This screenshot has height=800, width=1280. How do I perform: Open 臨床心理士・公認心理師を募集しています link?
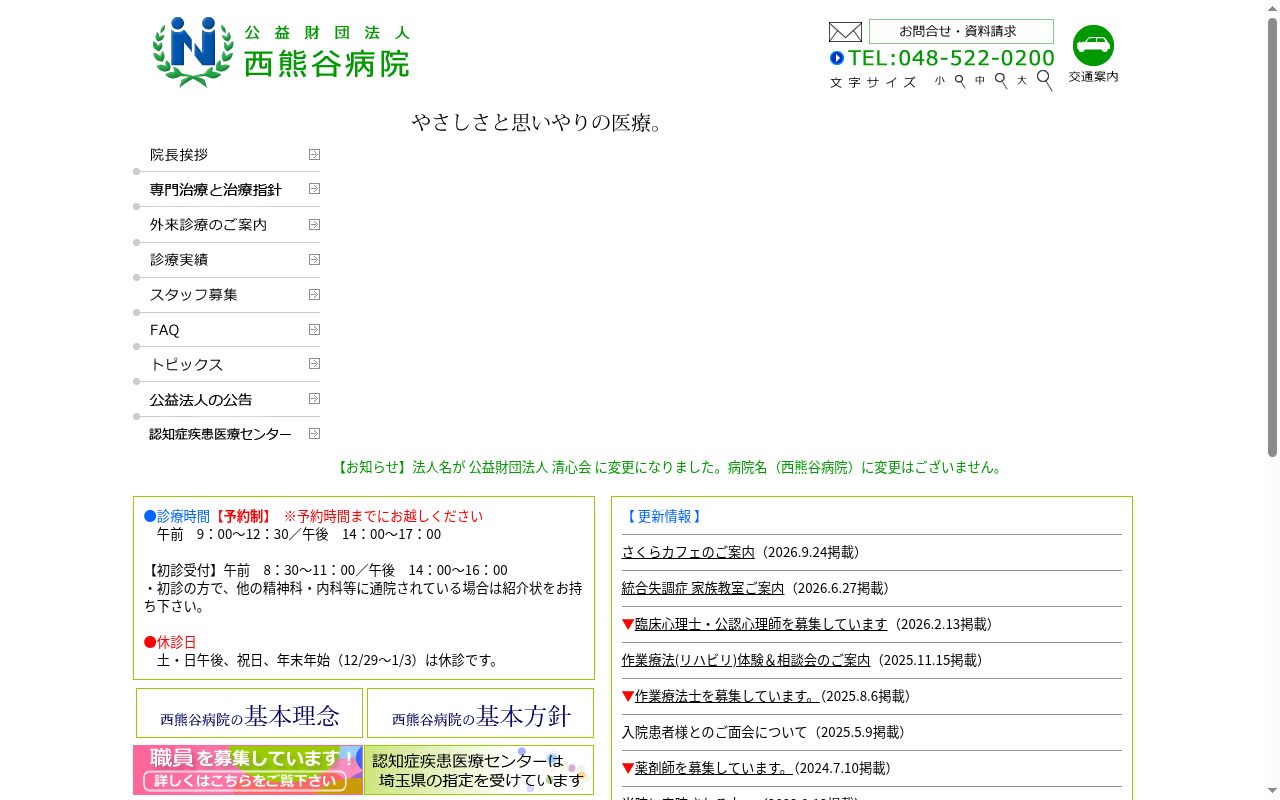761,624
